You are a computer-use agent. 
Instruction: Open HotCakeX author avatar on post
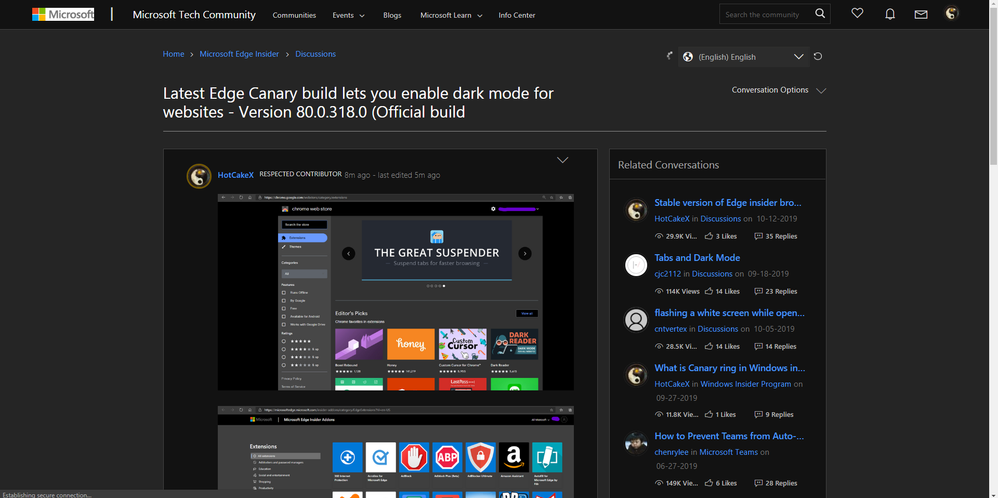(199, 176)
